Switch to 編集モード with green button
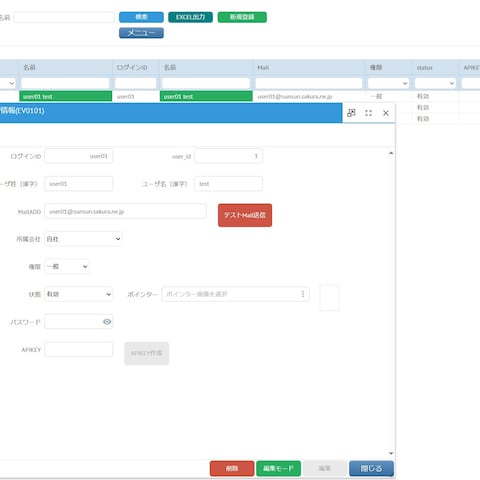The height and width of the screenshot is (480, 480). coord(278,469)
